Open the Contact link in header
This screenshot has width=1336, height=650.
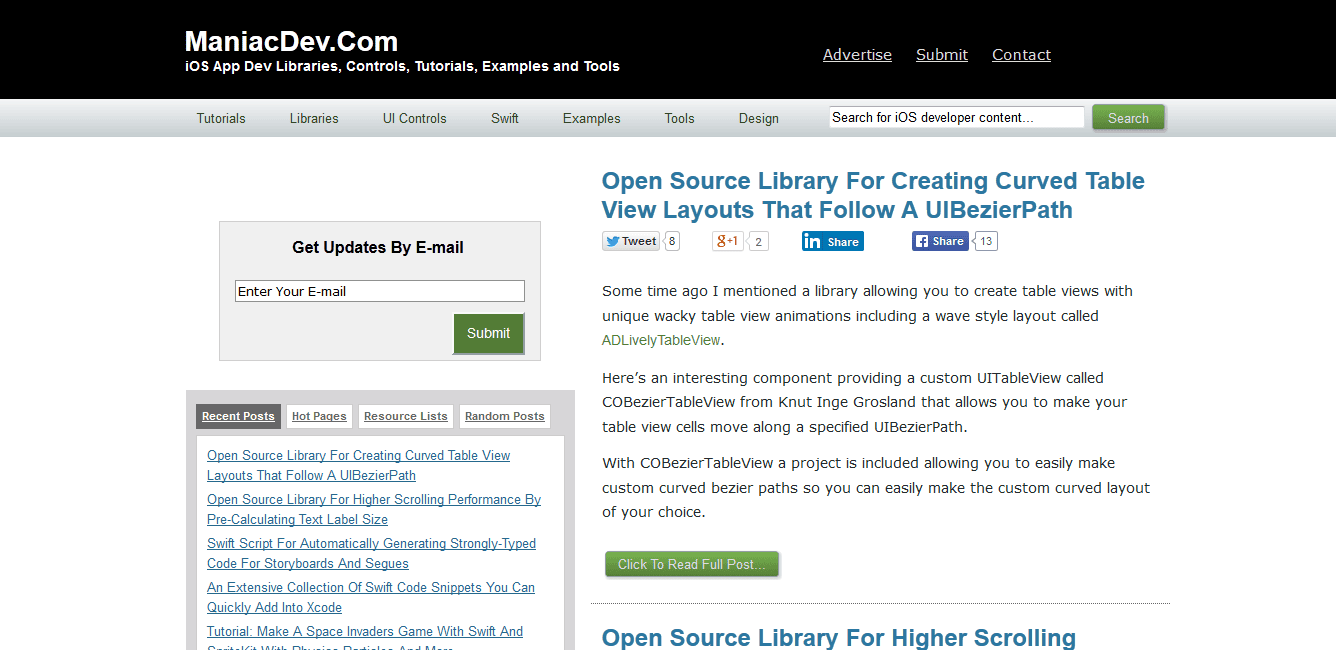tap(1021, 55)
